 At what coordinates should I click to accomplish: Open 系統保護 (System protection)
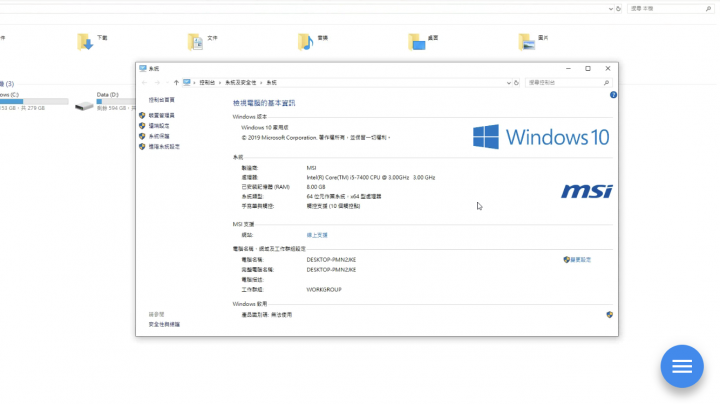coord(159,136)
